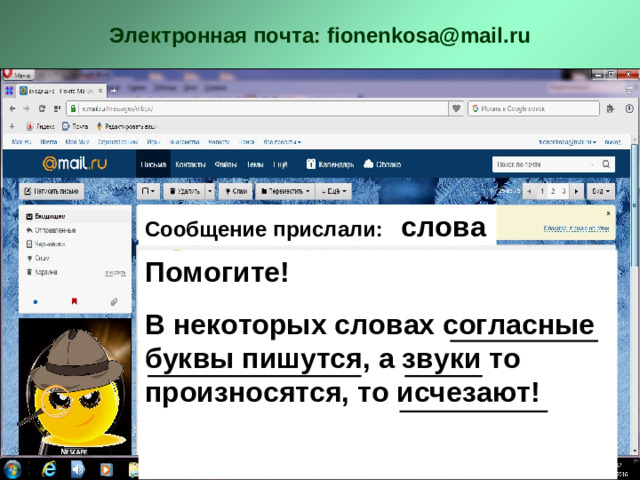640x480 pixels.
Task: Open Trash folder in sidebar
Action: pyautogui.click(x=42, y=272)
